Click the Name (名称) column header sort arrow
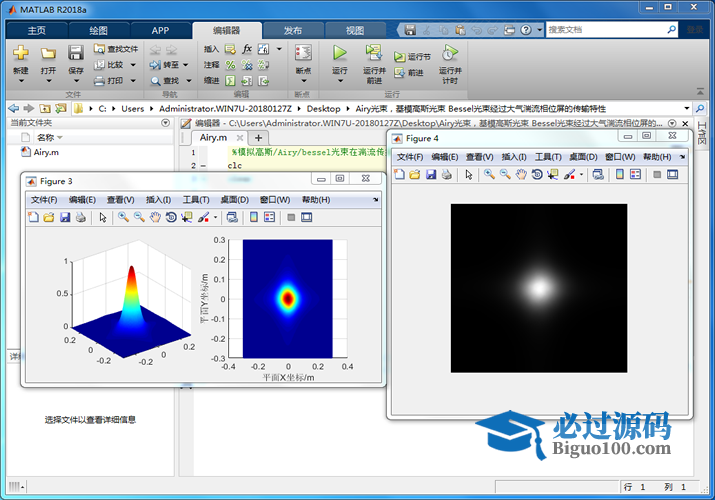The height and width of the screenshot is (500, 715). (60, 138)
